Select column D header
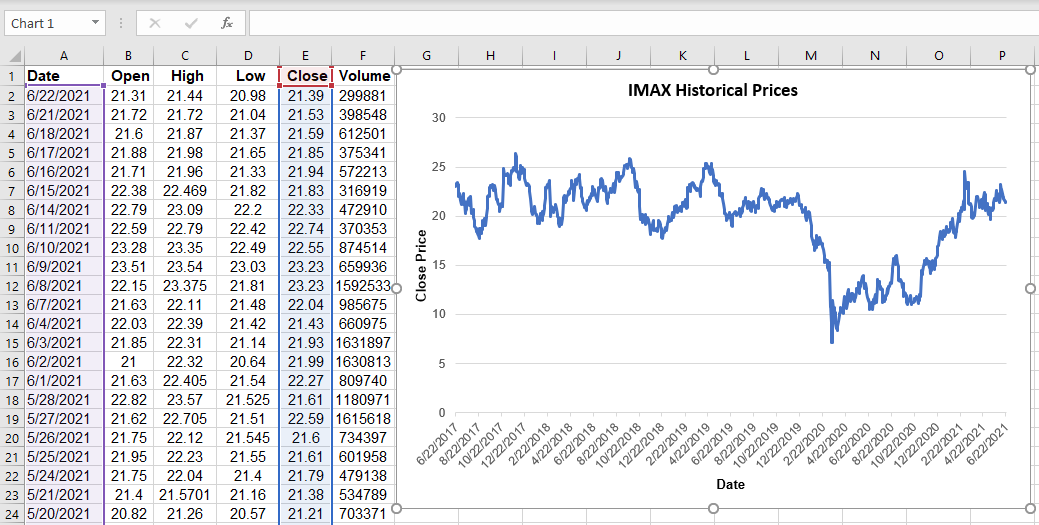The width and height of the screenshot is (1039, 525). coord(248,56)
